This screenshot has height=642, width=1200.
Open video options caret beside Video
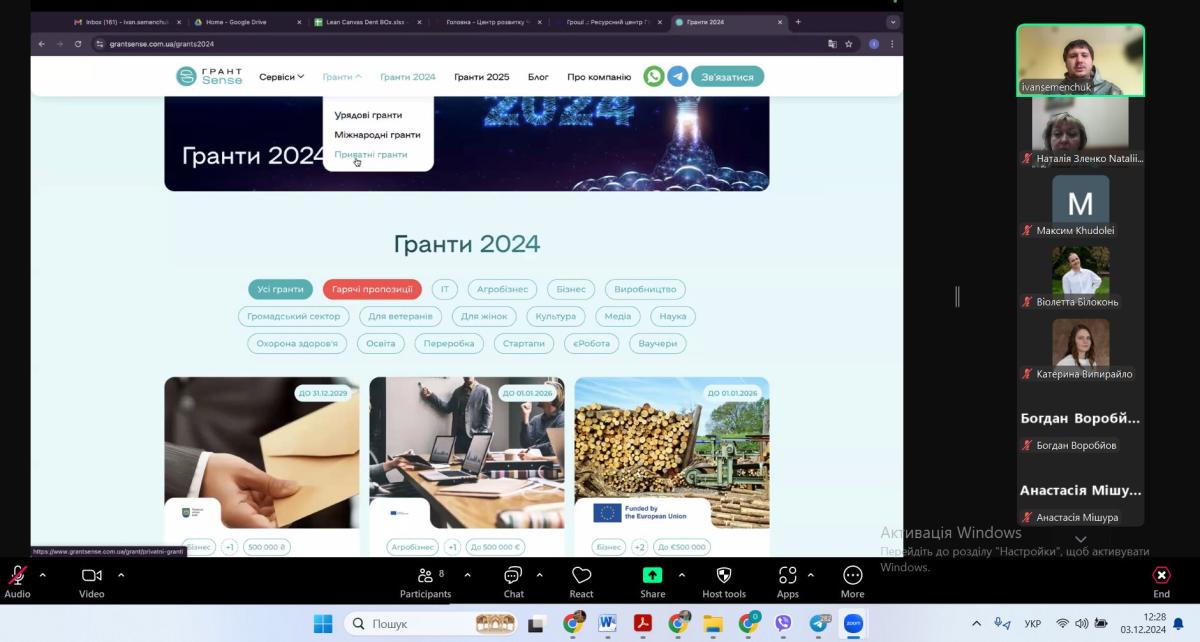[121, 575]
